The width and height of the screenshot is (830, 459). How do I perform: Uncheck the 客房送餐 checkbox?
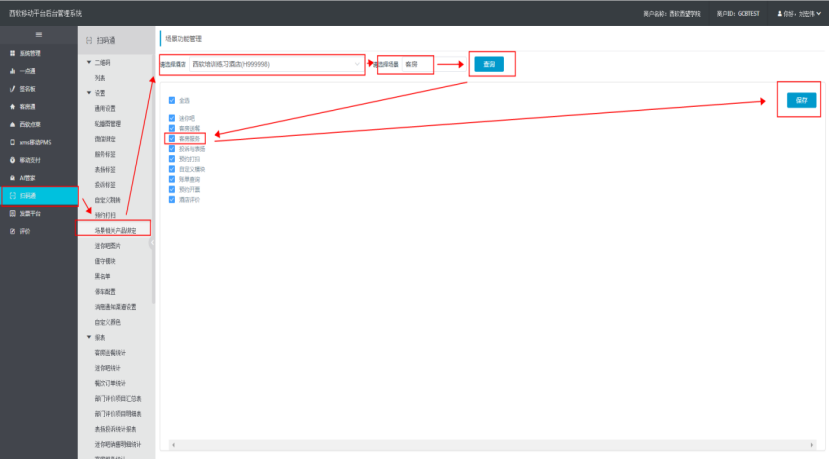coord(172,128)
